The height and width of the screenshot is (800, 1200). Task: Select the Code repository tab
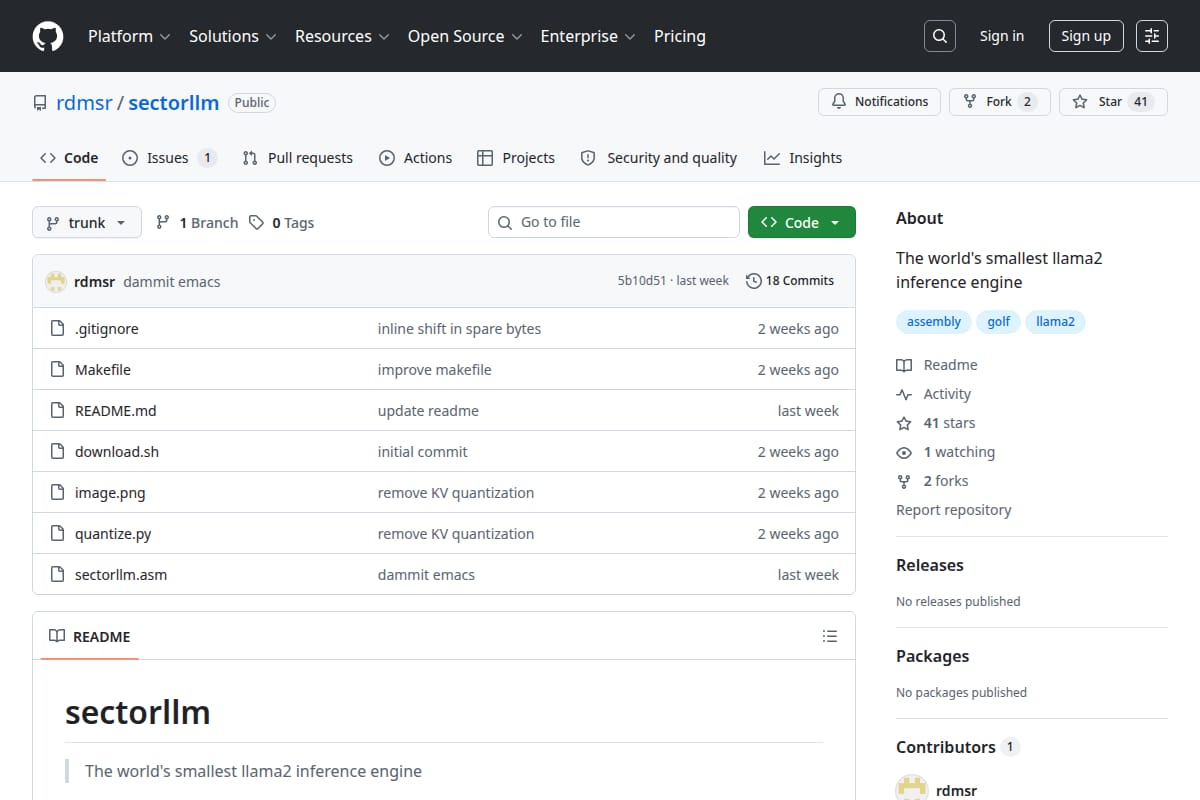(69, 158)
